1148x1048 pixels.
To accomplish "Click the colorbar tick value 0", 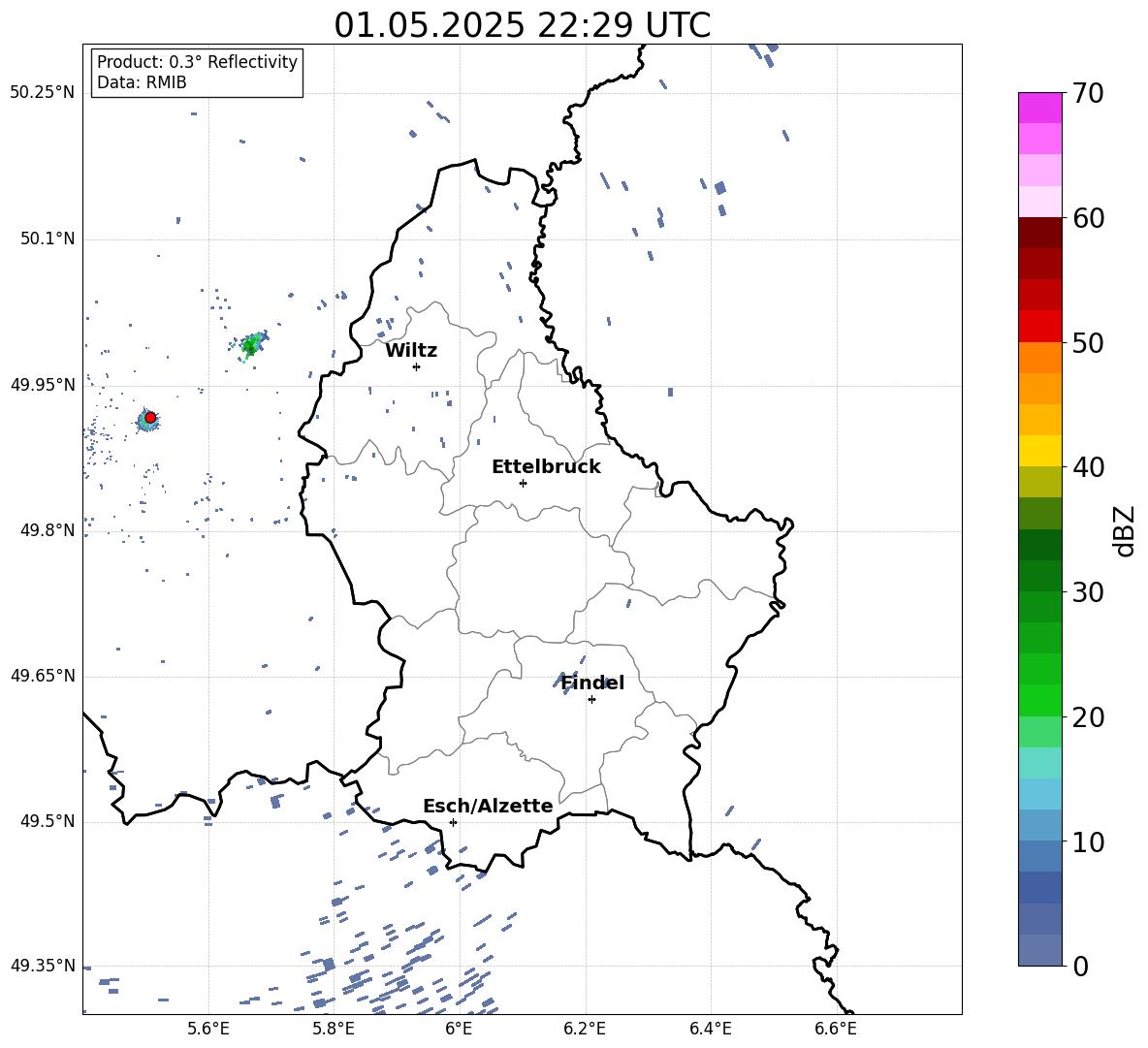I will tap(1080, 966).
